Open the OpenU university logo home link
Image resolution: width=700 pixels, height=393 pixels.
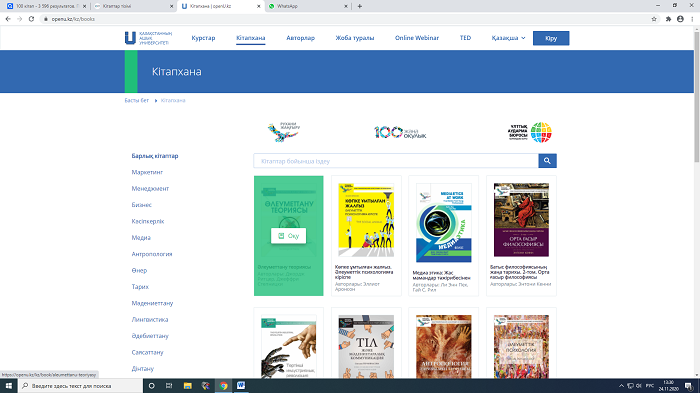click(148, 38)
